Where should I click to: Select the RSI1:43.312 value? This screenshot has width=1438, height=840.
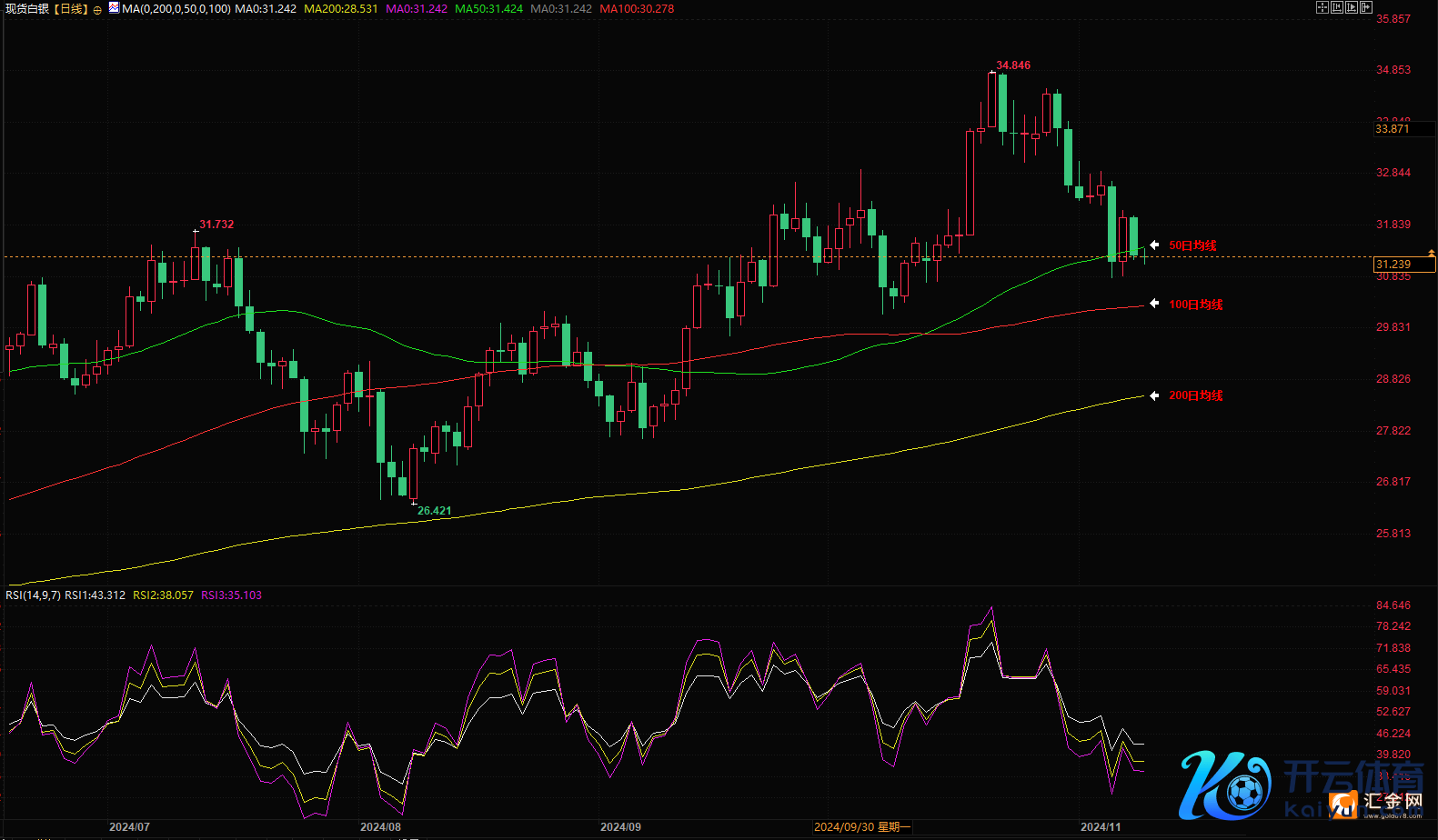96,595
